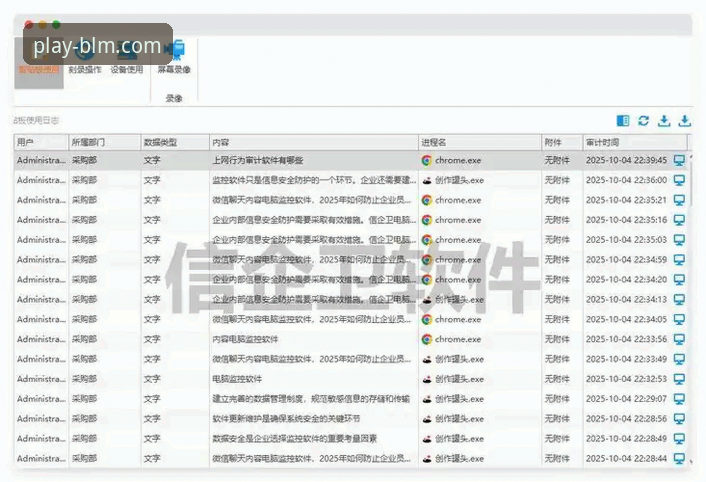Open monitor icon for 22:33:49 row
The height and width of the screenshot is (482, 706).
[x=679, y=359]
